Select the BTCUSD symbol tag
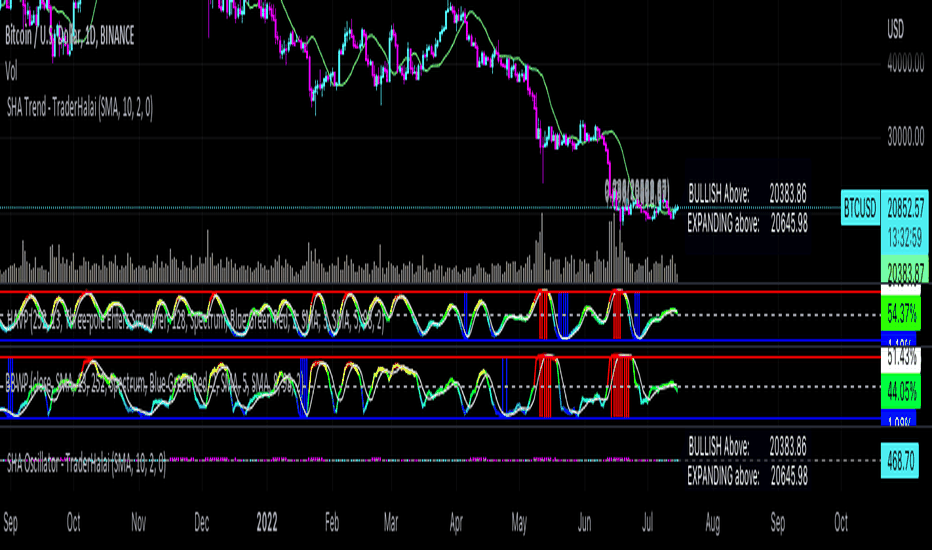Screen dimensions: 932x550 coord(860,208)
